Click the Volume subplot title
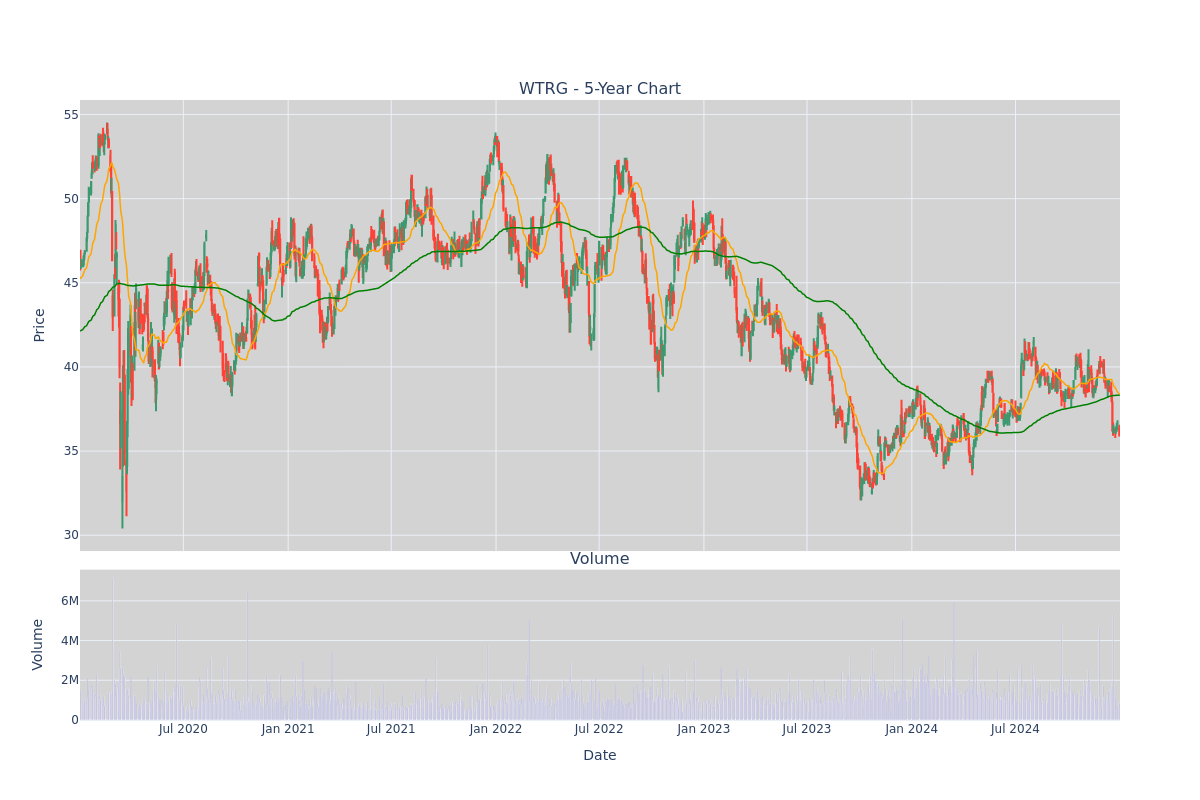The image size is (1200, 800). pos(600,559)
